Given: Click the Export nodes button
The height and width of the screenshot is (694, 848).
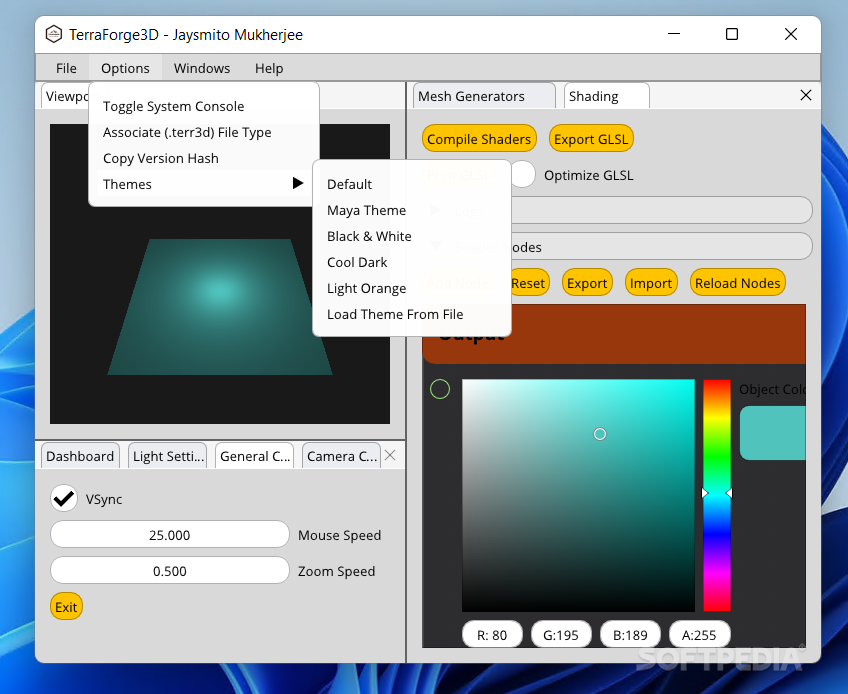Looking at the screenshot, I should click(587, 283).
